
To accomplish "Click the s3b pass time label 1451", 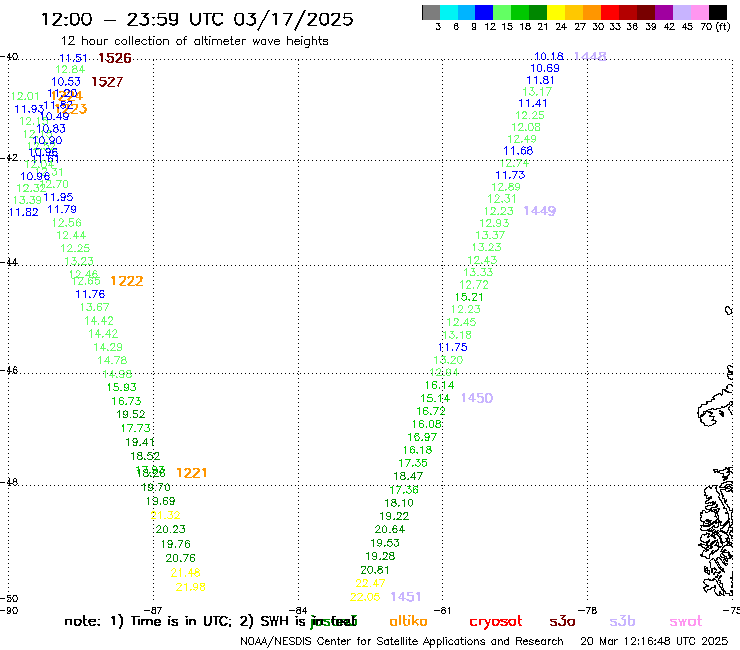I will click(406, 597).
